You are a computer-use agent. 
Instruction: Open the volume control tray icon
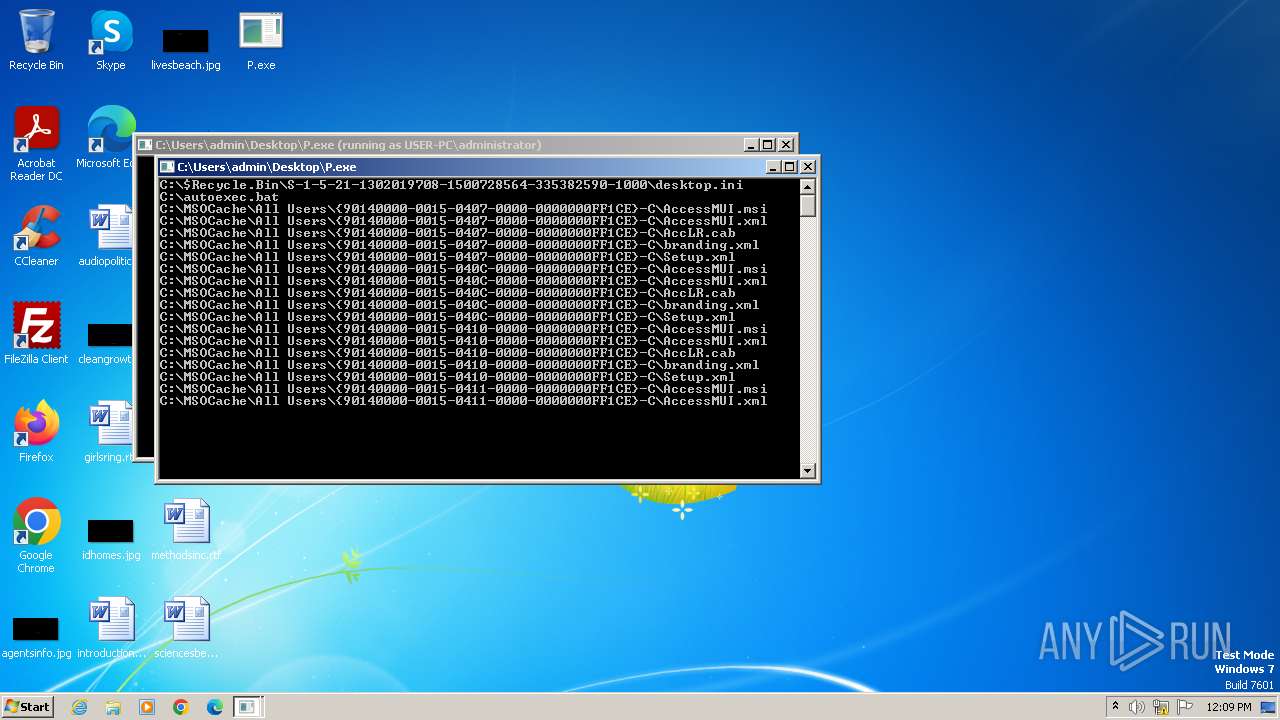tap(1137, 707)
